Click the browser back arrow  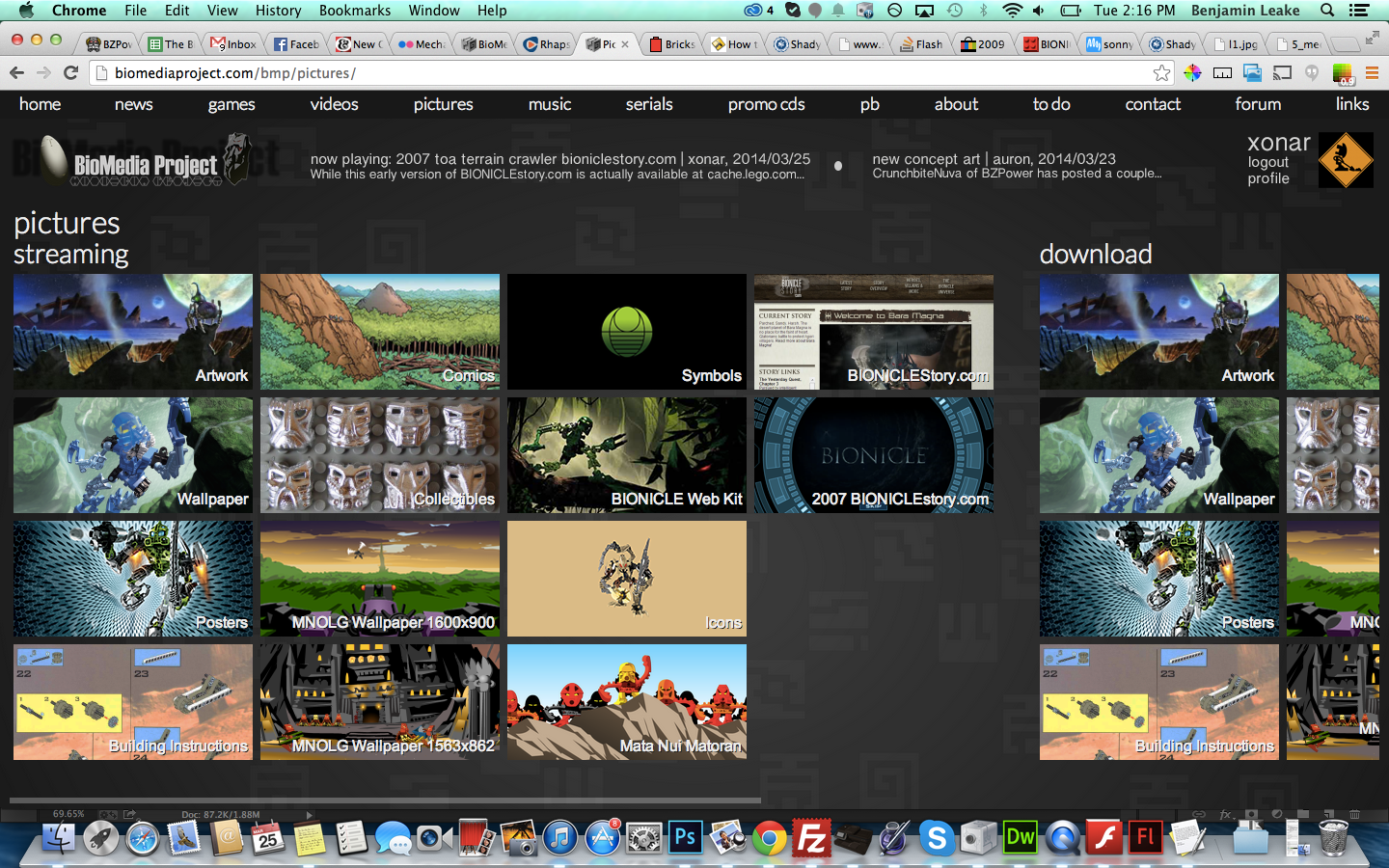point(16,72)
